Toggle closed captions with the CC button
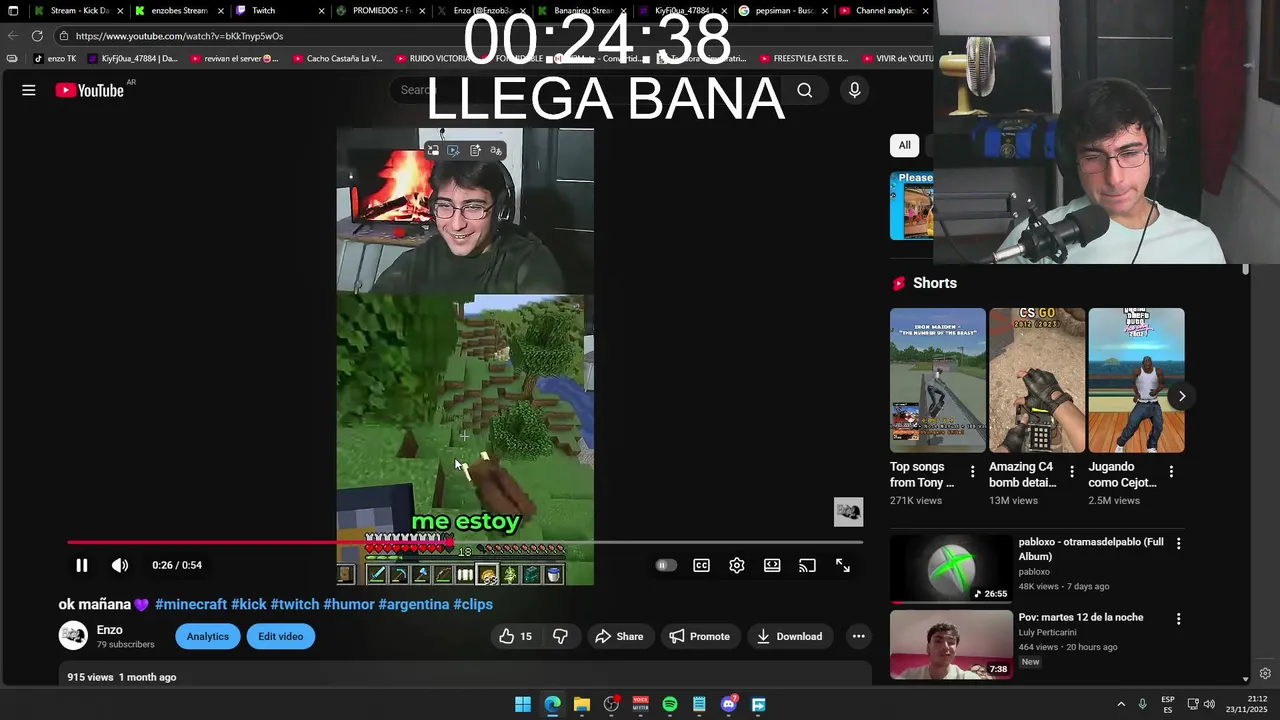The height and width of the screenshot is (720, 1280). pos(702,565)
